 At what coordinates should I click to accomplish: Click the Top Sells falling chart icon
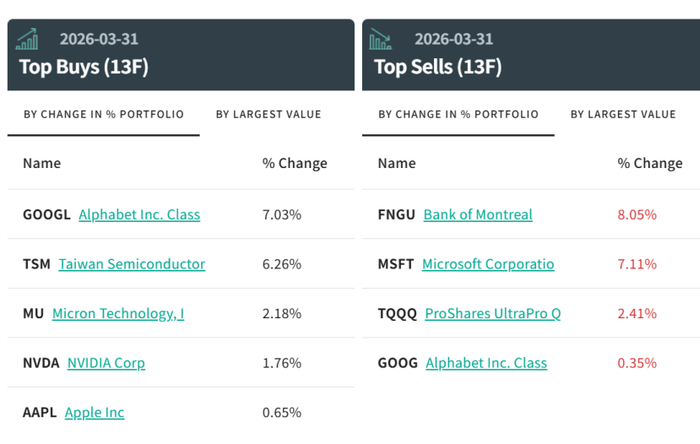coord(381,39)
